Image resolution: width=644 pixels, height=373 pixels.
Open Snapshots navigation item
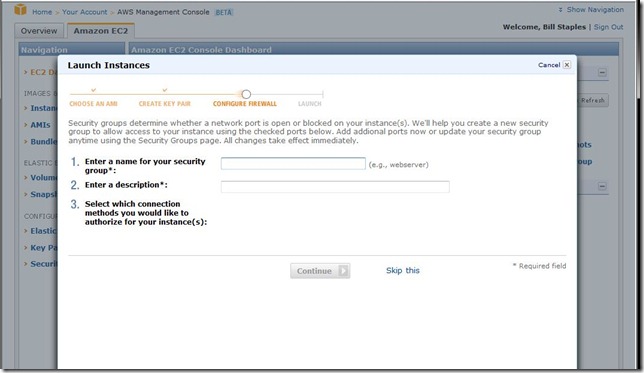pos(44,194)
